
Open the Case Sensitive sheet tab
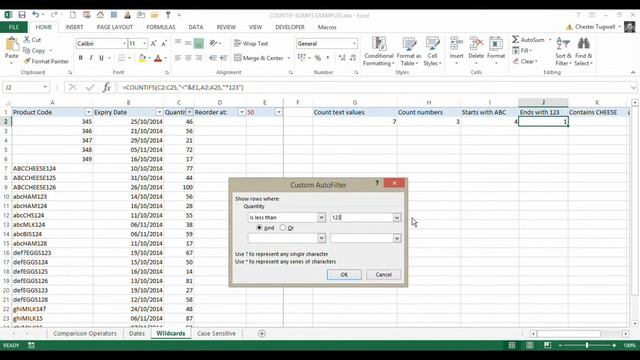[x=216, y=333]
